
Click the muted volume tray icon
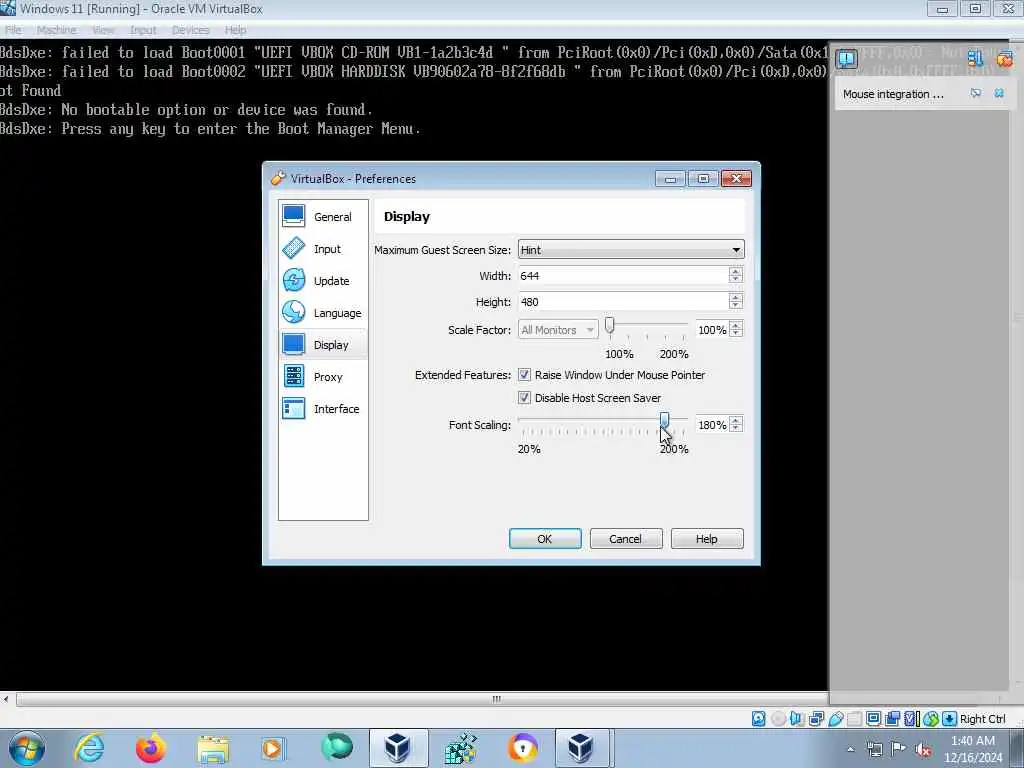point(923,749)
